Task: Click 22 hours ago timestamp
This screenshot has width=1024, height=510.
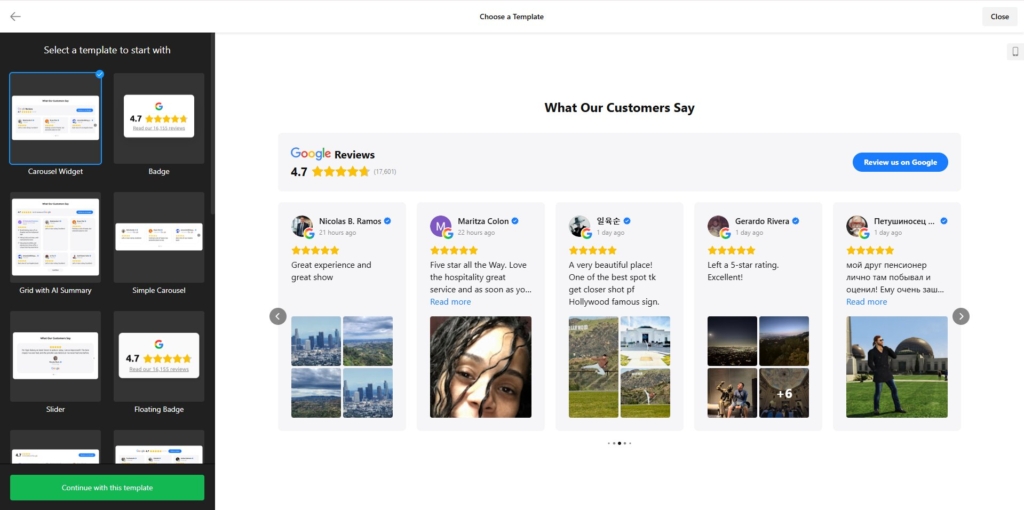Action: [x=476, y=232]
